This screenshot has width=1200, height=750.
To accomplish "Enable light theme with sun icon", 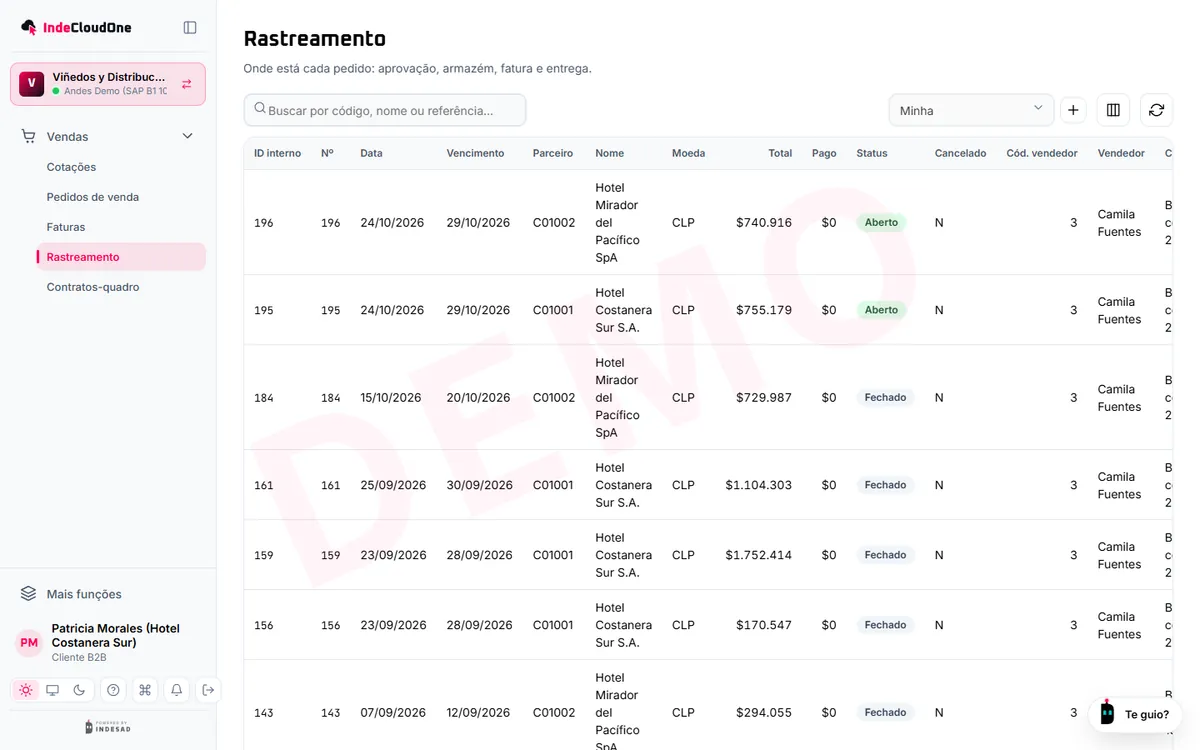I will click(26, 690).
